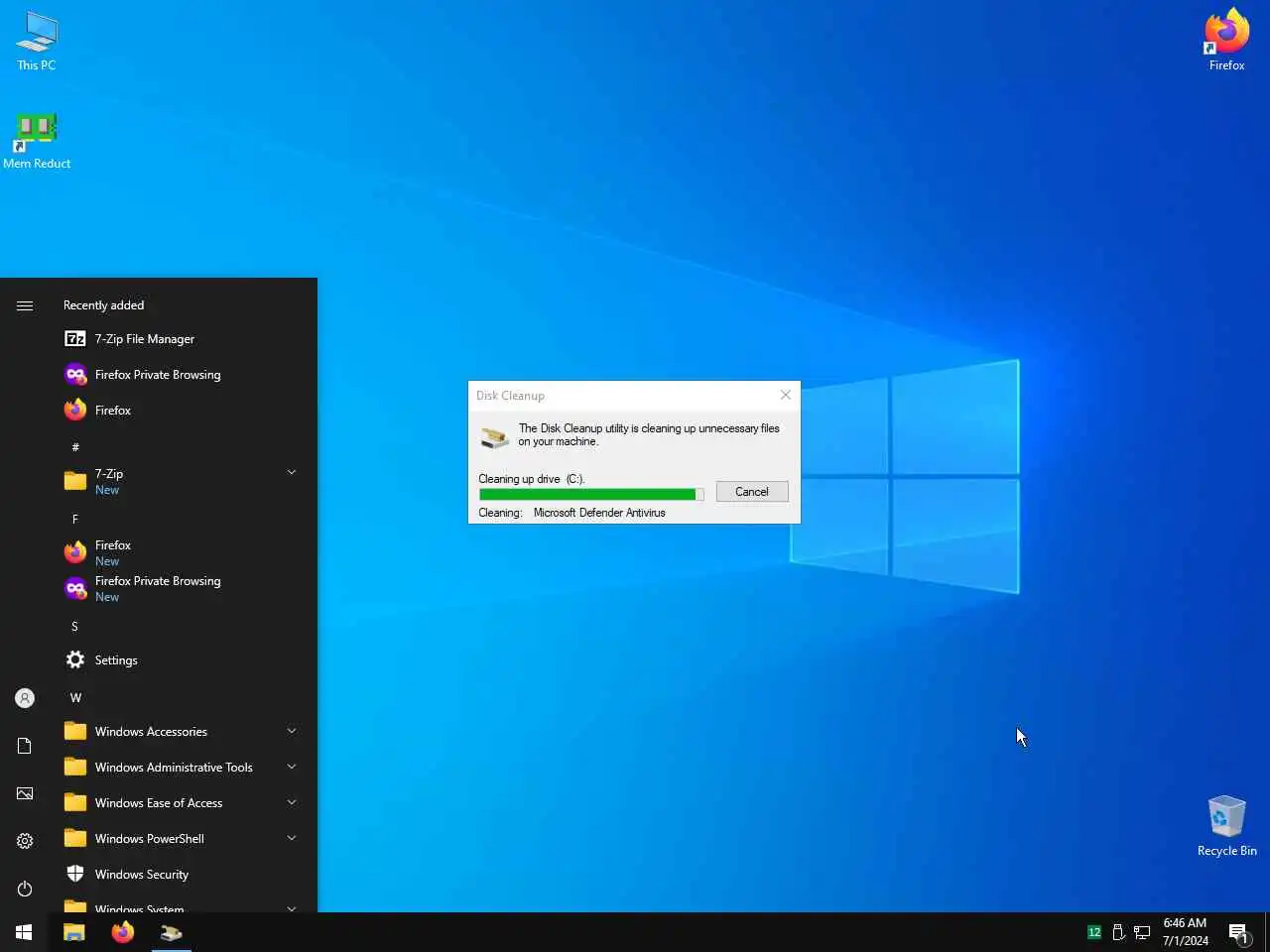Click 'Microsoft Defender Antivirus' cleaning text

(x=599, y=513)
